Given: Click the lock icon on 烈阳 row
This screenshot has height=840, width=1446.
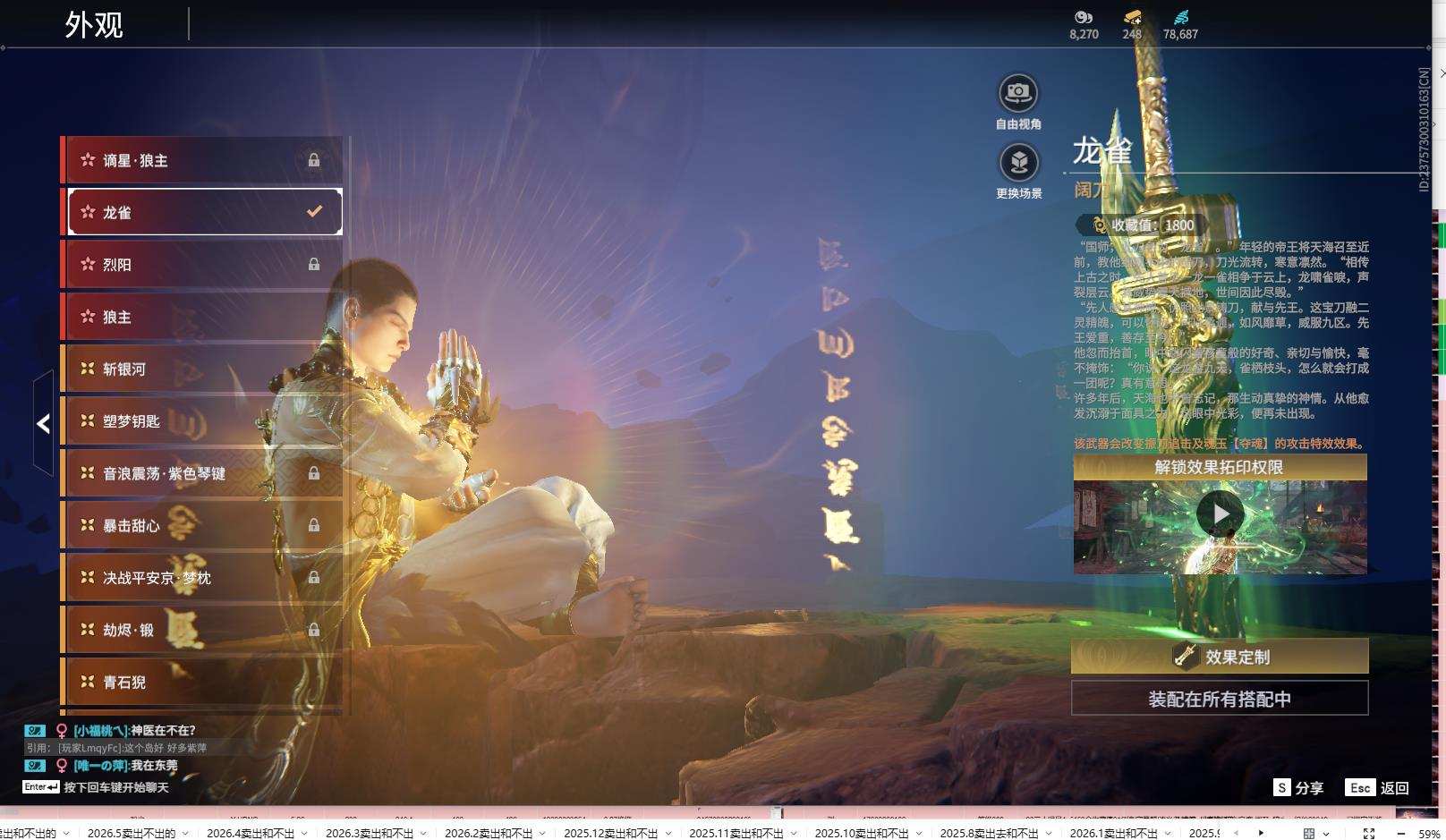Looking at the screenshot, I should point(314,264).
